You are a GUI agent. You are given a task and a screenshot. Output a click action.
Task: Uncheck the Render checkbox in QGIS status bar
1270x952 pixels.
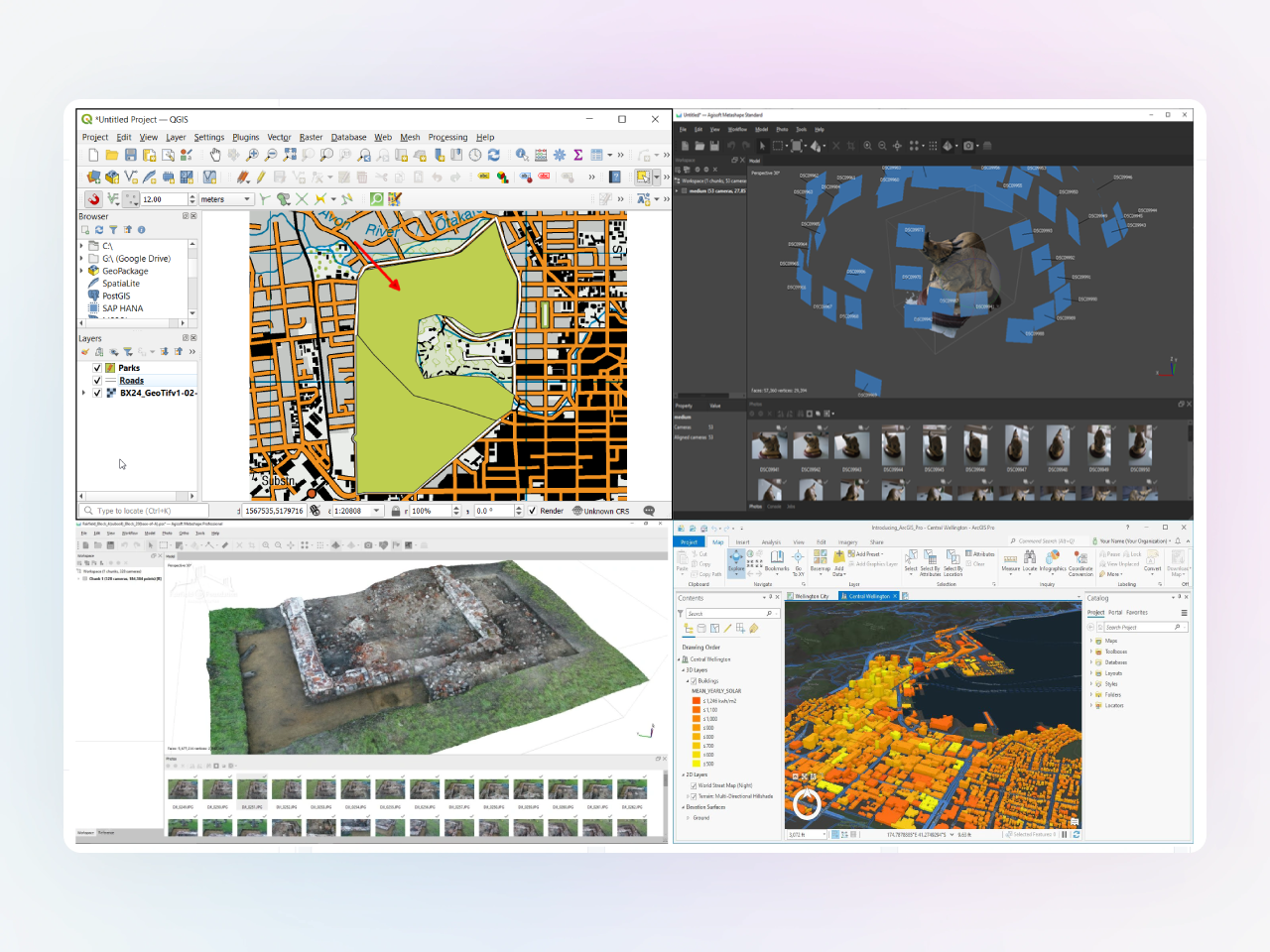click(532, 511)
